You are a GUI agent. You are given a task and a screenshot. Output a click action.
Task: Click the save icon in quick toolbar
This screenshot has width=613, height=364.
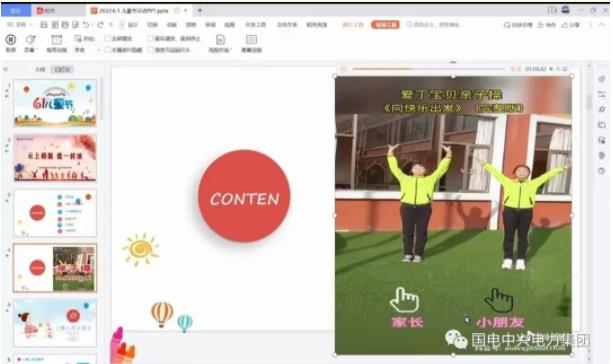[x=44, y=25]
